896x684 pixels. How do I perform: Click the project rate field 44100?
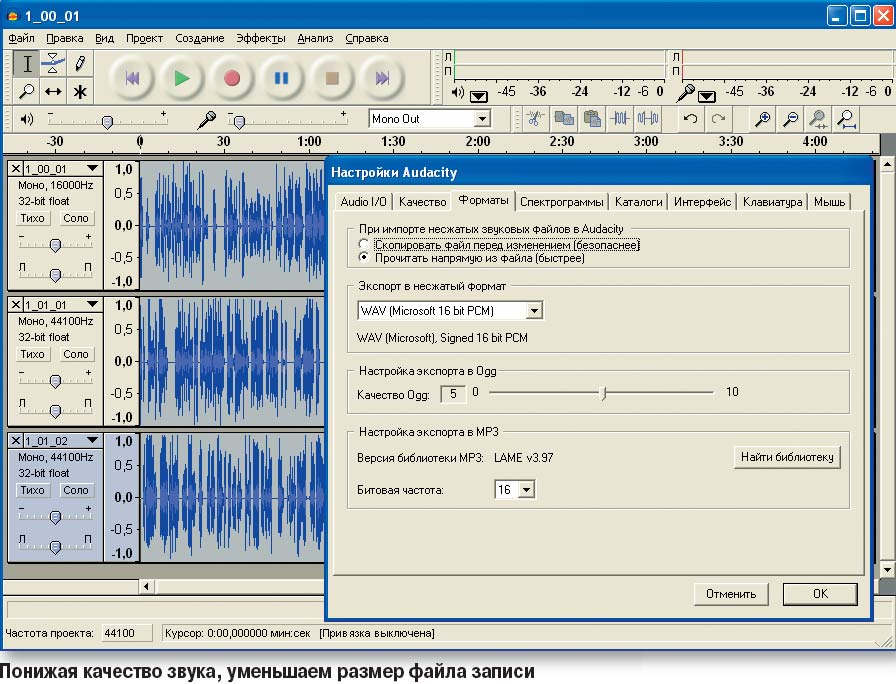pyautogui.click(x=125, y=633)
